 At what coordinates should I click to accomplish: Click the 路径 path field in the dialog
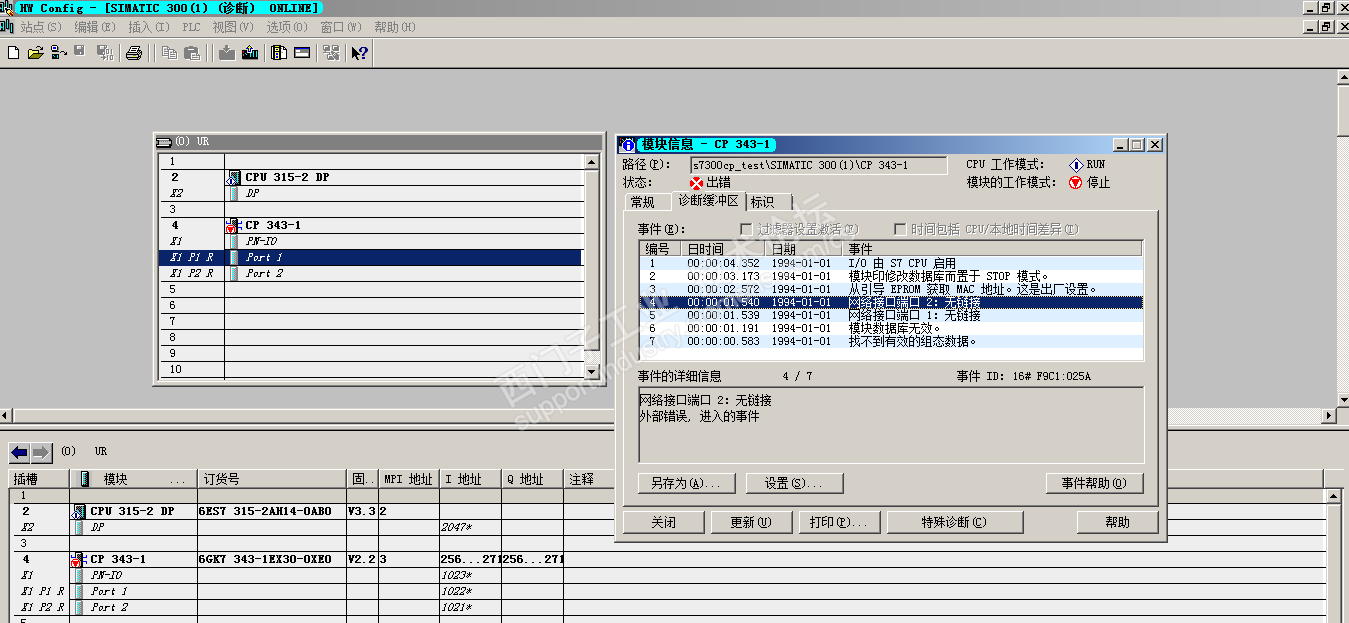pyautogui.click(x=818, y=165)
